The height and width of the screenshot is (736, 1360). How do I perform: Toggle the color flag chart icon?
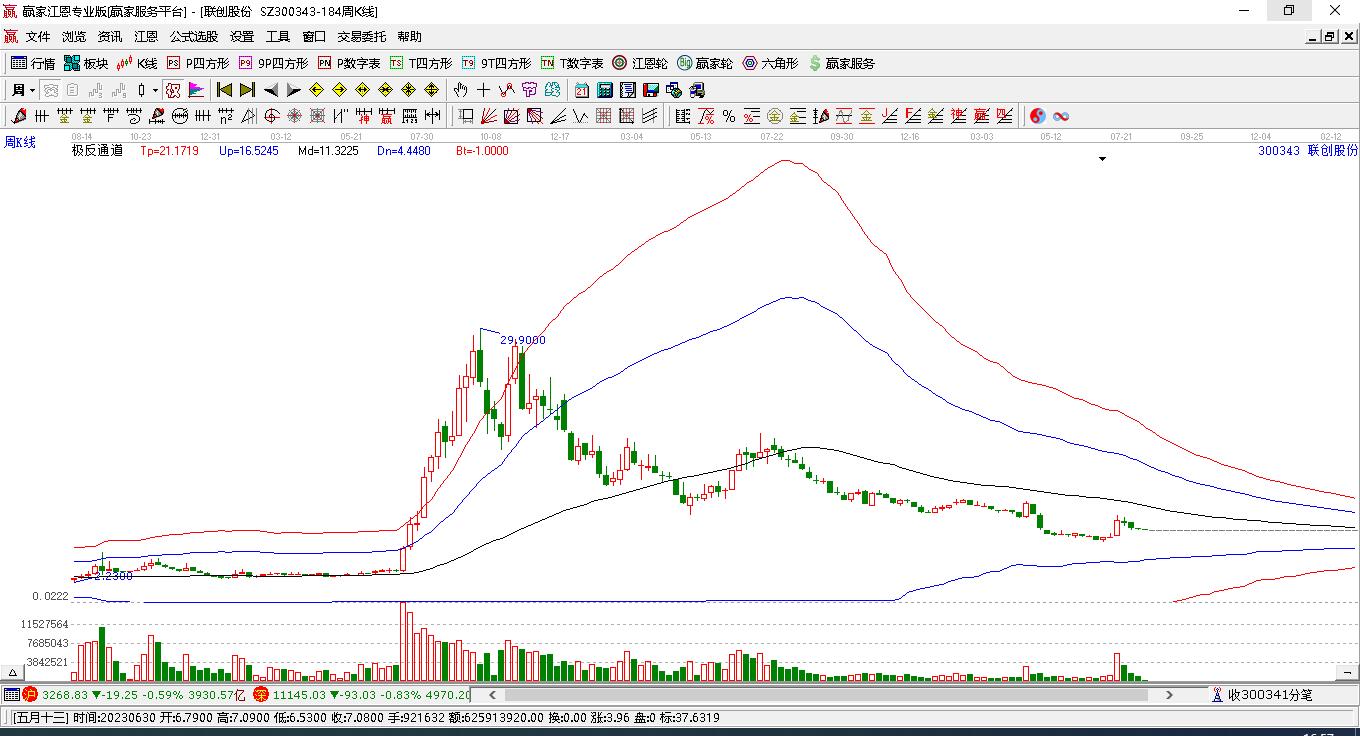(x=196, y=90)
